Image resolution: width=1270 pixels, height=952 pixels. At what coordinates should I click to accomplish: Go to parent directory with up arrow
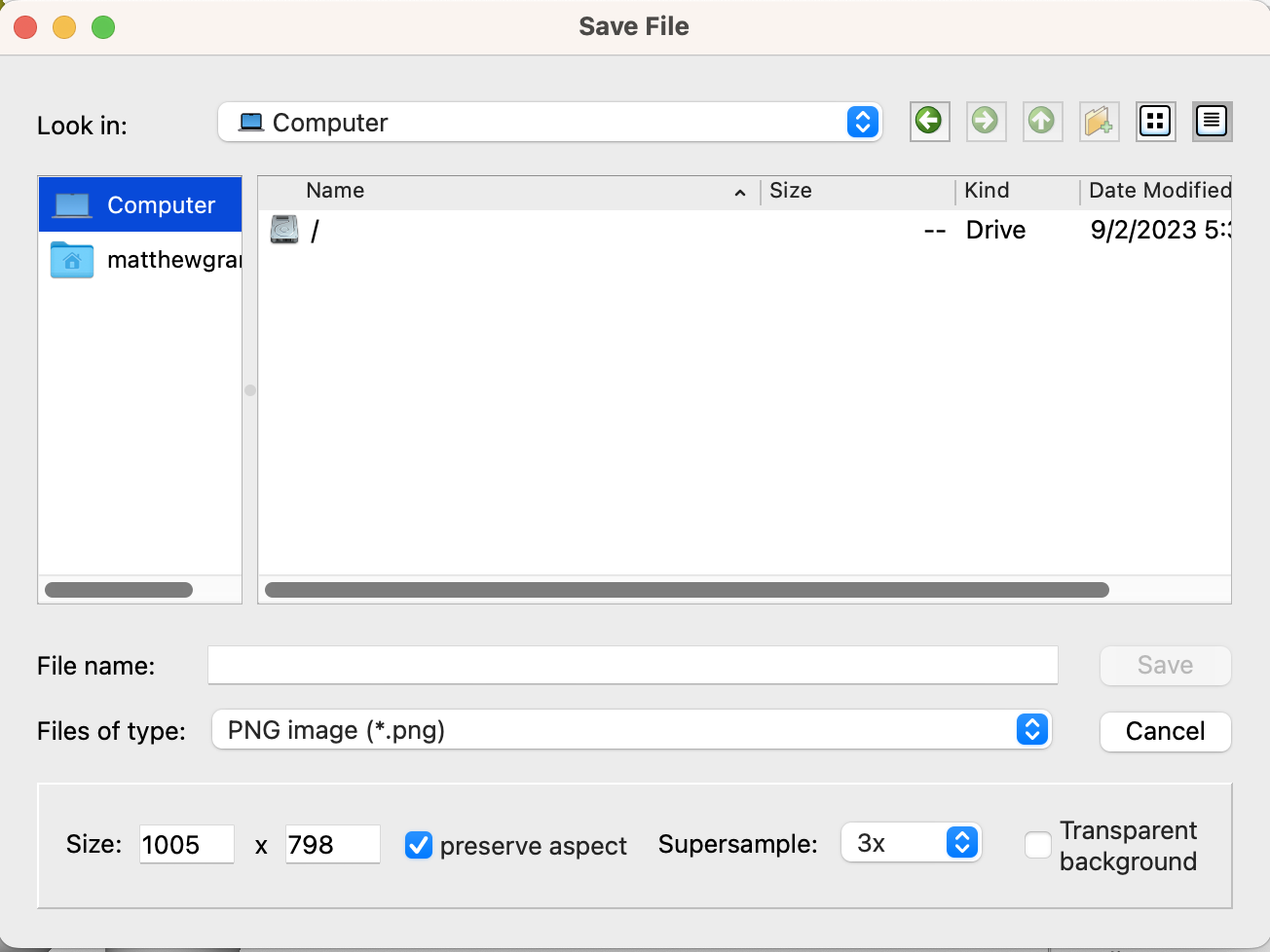click(1042, 122)
